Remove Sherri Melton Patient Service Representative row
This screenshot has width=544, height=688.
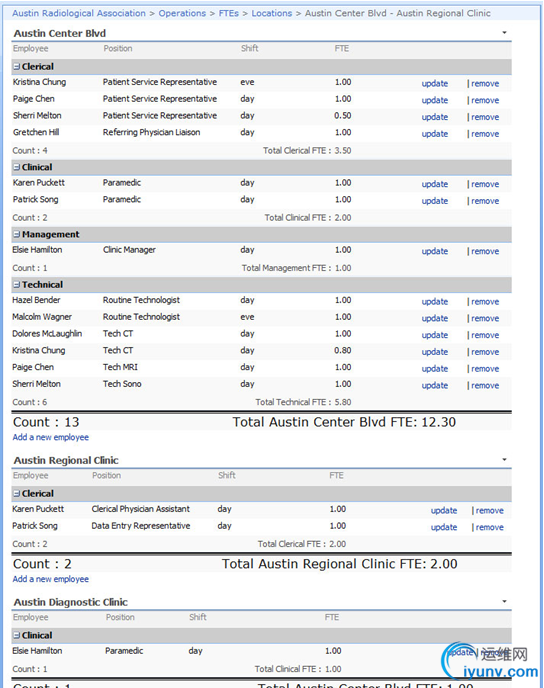click(485, 117)
